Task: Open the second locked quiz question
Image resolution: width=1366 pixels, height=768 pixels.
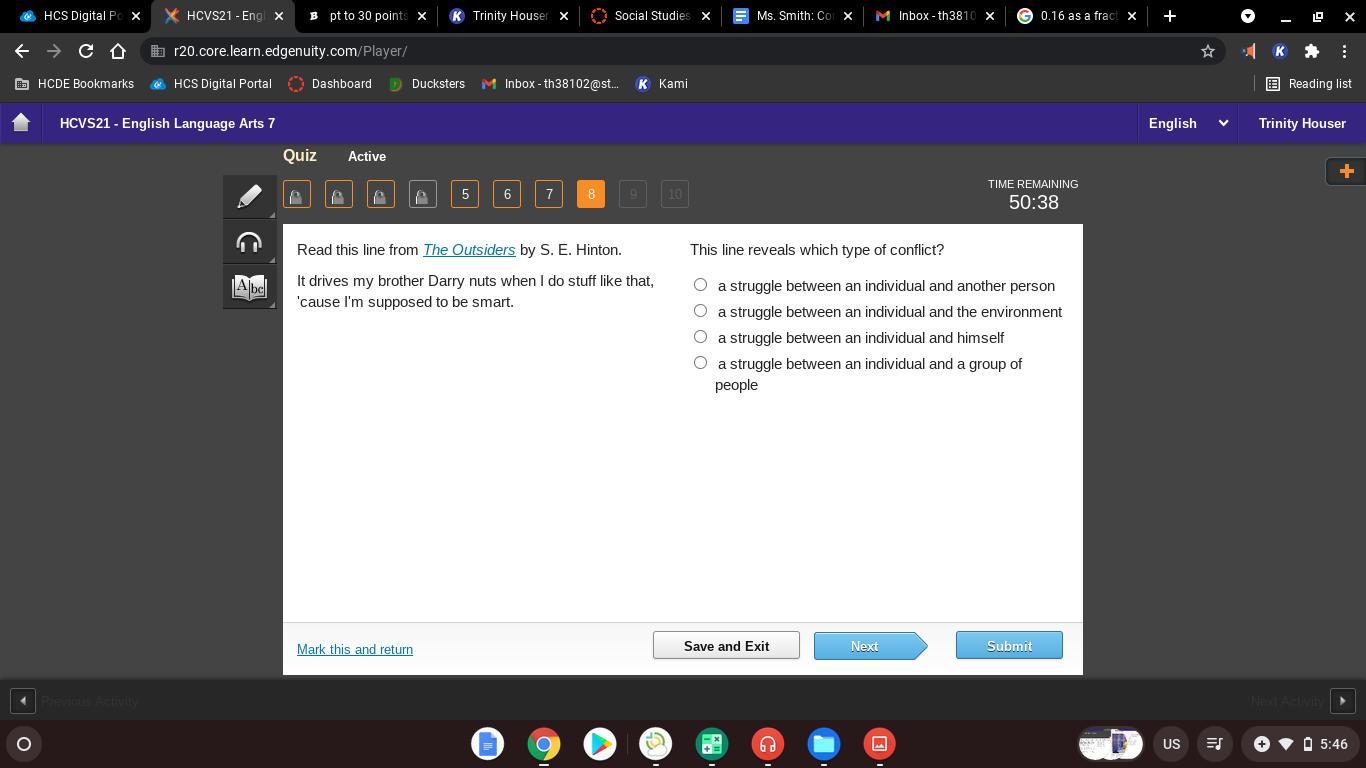Action: pos(339,194)
